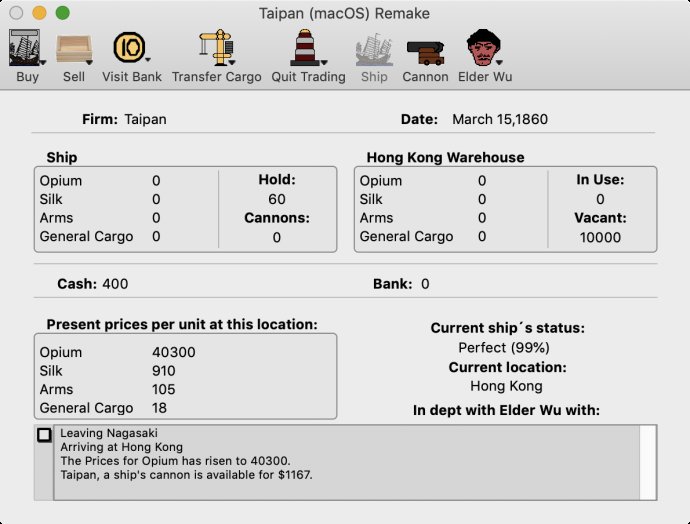Image resolution: width=690 pixels, height=524 pixels.
Task: Click the message log scrollbar track
Action: point(648,462)
